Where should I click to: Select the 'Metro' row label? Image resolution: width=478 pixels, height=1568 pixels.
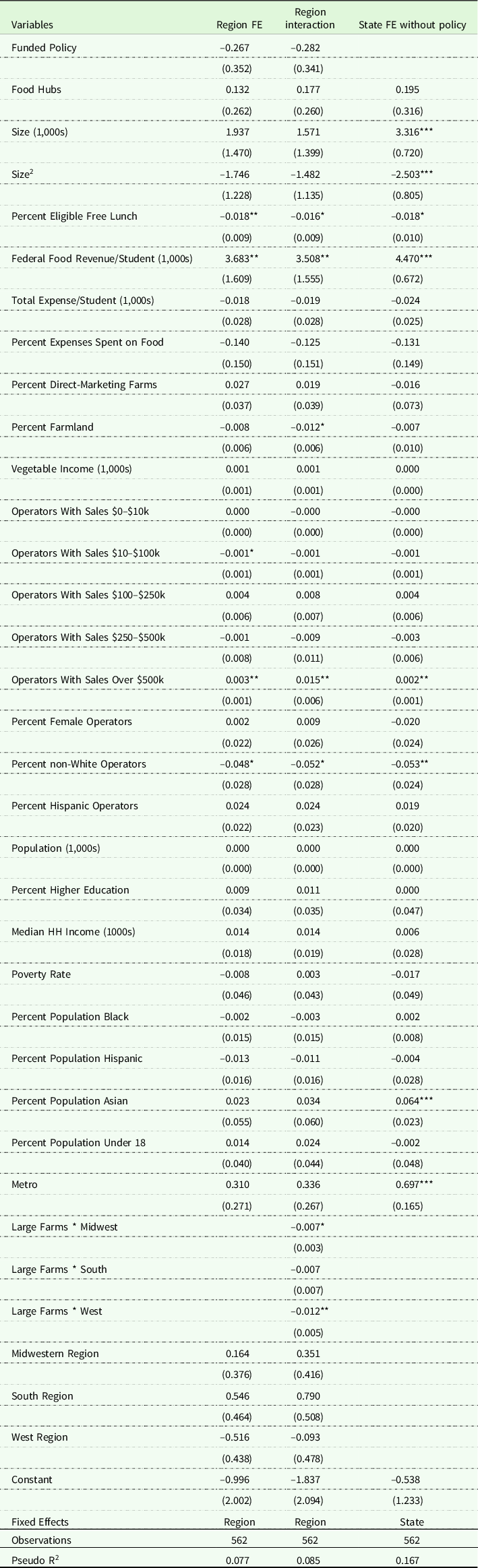pyautogui.click(x=24, y=1185)
